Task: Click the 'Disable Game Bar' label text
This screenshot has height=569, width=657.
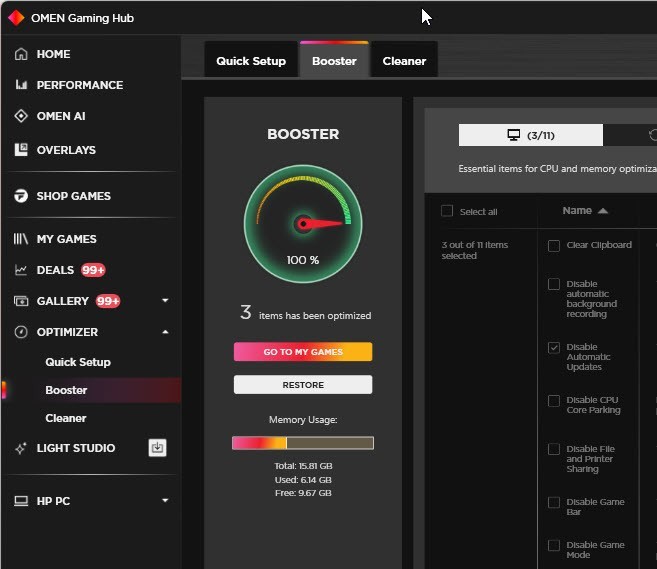Action: (x=595, y=507)
